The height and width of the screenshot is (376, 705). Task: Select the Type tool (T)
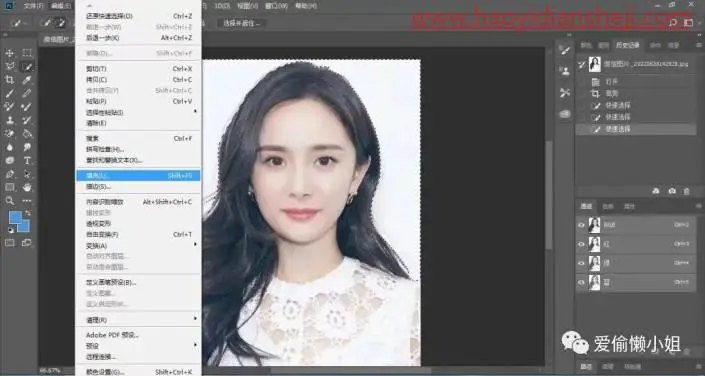coord(27,161)
